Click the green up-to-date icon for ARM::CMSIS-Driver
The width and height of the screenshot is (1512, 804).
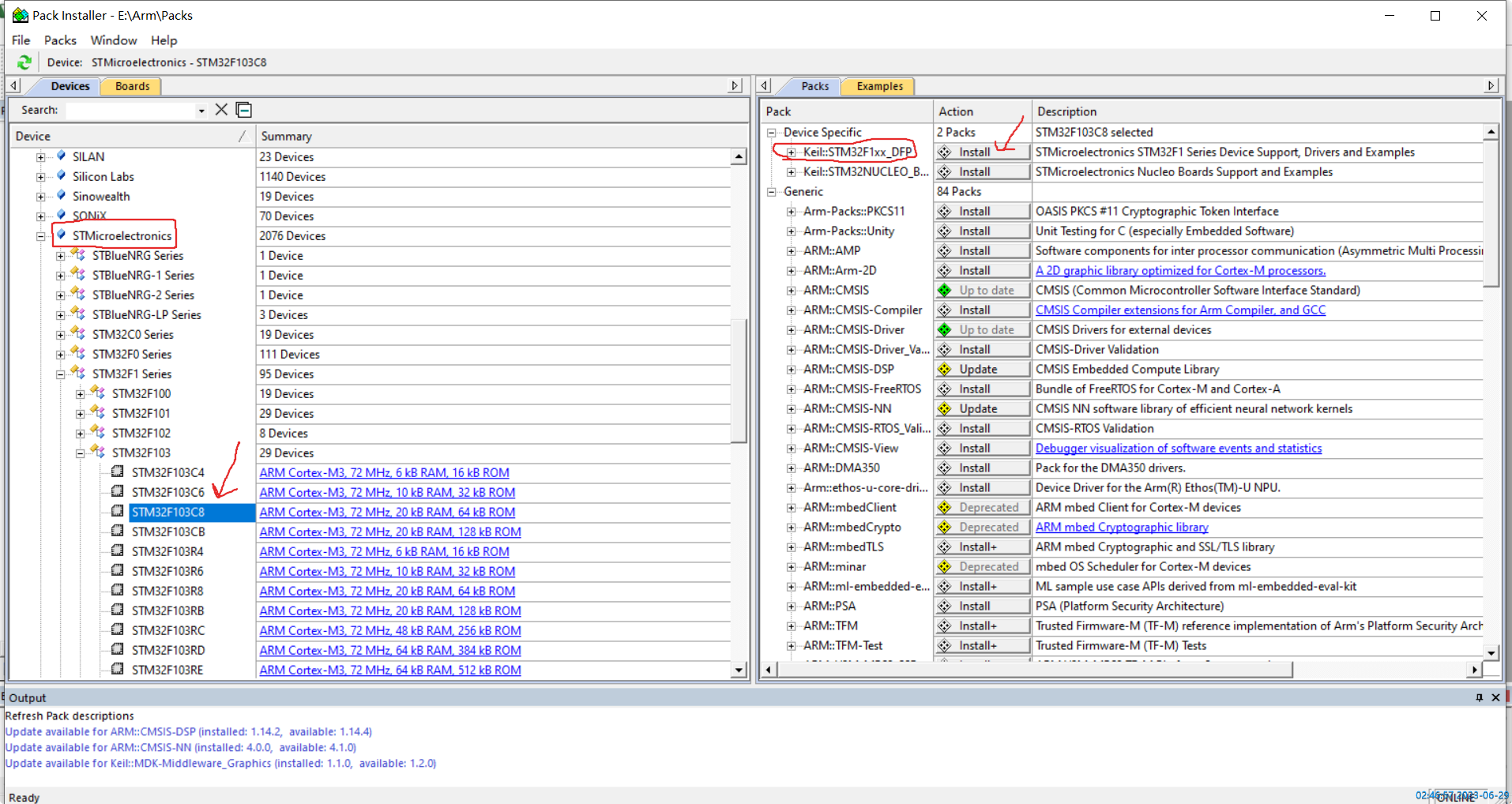pos(945,330)
